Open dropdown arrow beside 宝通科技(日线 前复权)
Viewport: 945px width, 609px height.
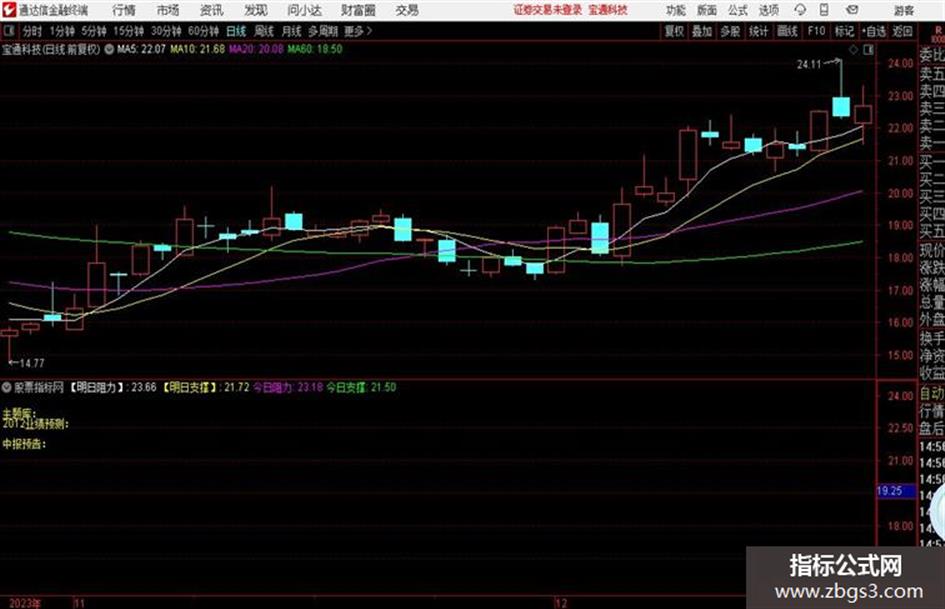109,49
